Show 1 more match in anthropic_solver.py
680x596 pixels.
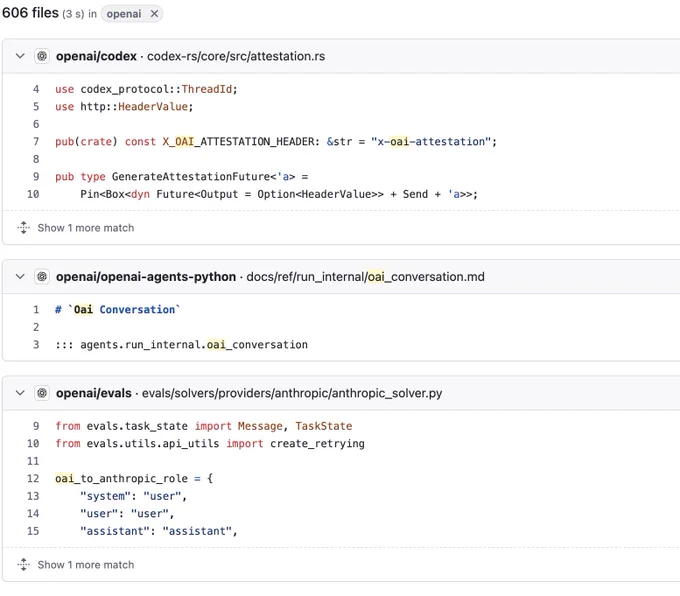[86, 565]
